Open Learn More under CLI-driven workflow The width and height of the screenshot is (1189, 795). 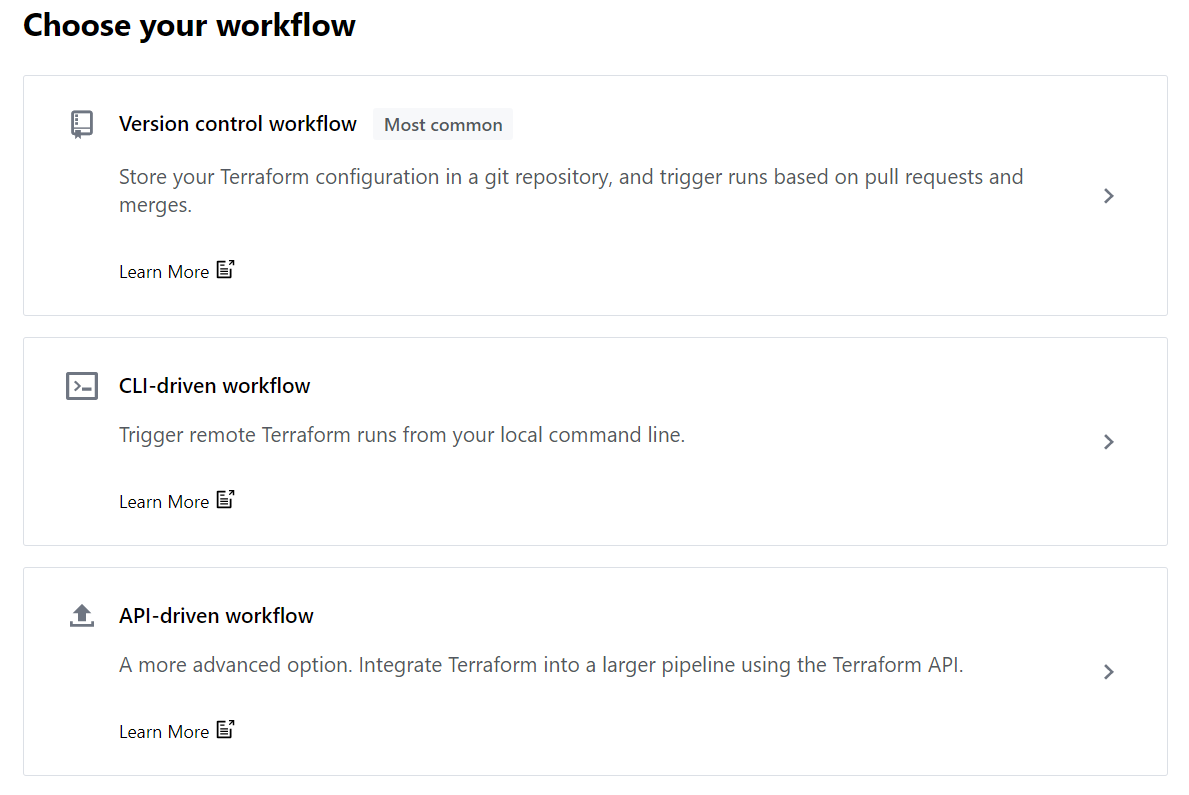click(164, 502)
